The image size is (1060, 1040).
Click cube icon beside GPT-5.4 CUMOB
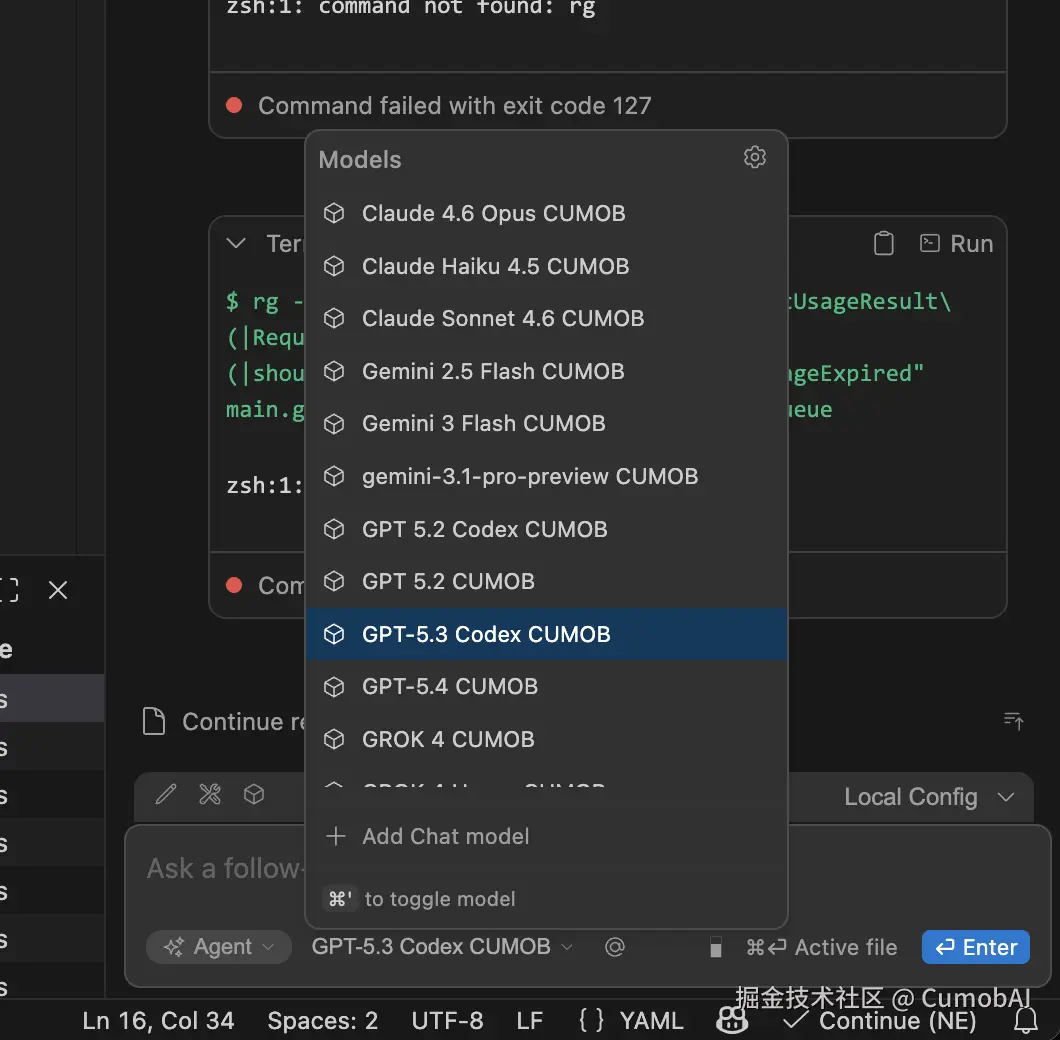pyautogui.click(x=334, y=687)
